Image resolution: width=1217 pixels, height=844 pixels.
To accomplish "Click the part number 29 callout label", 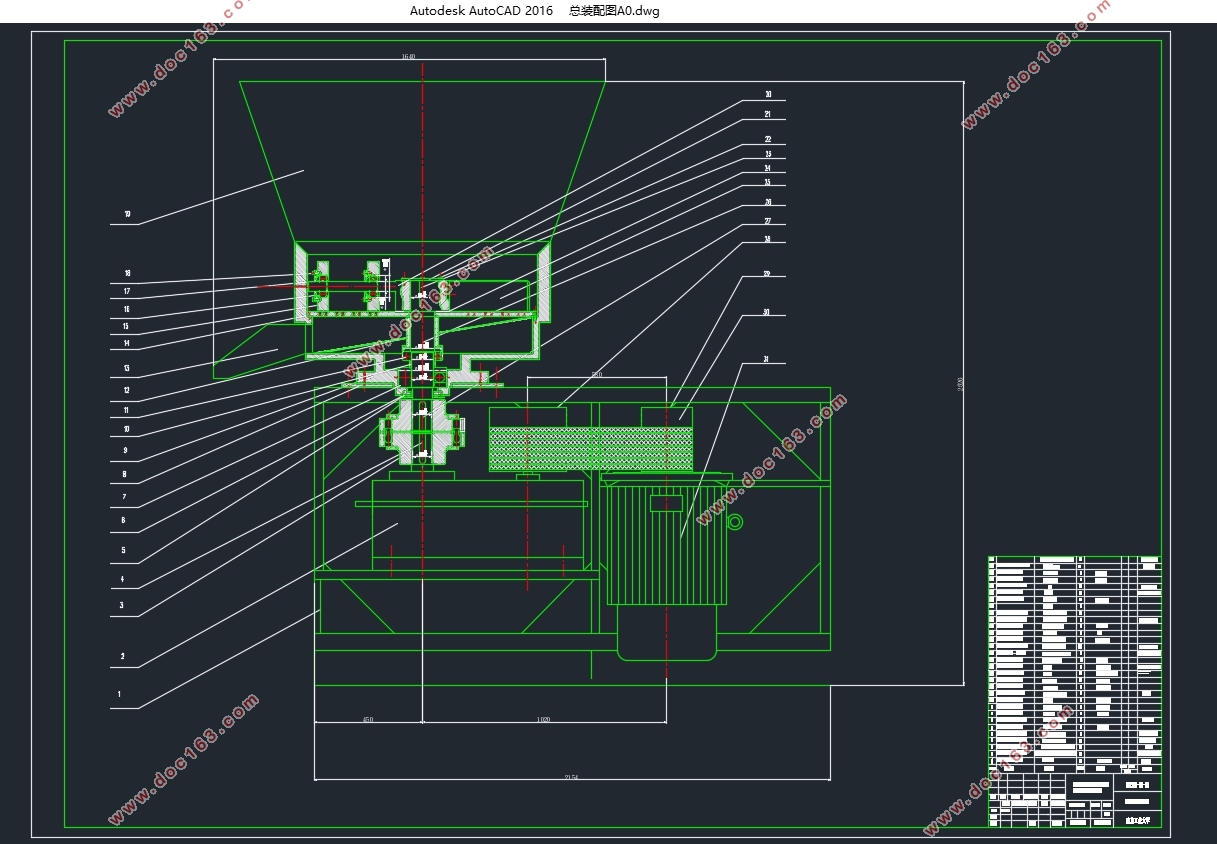I will (x=767, y=274).
